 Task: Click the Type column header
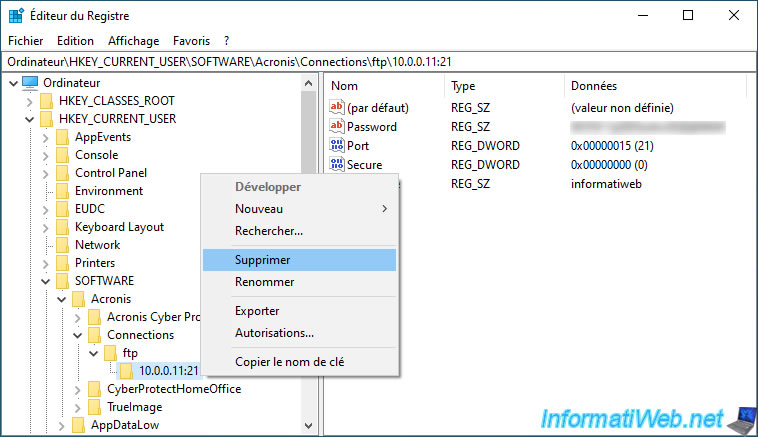(505, 86)
